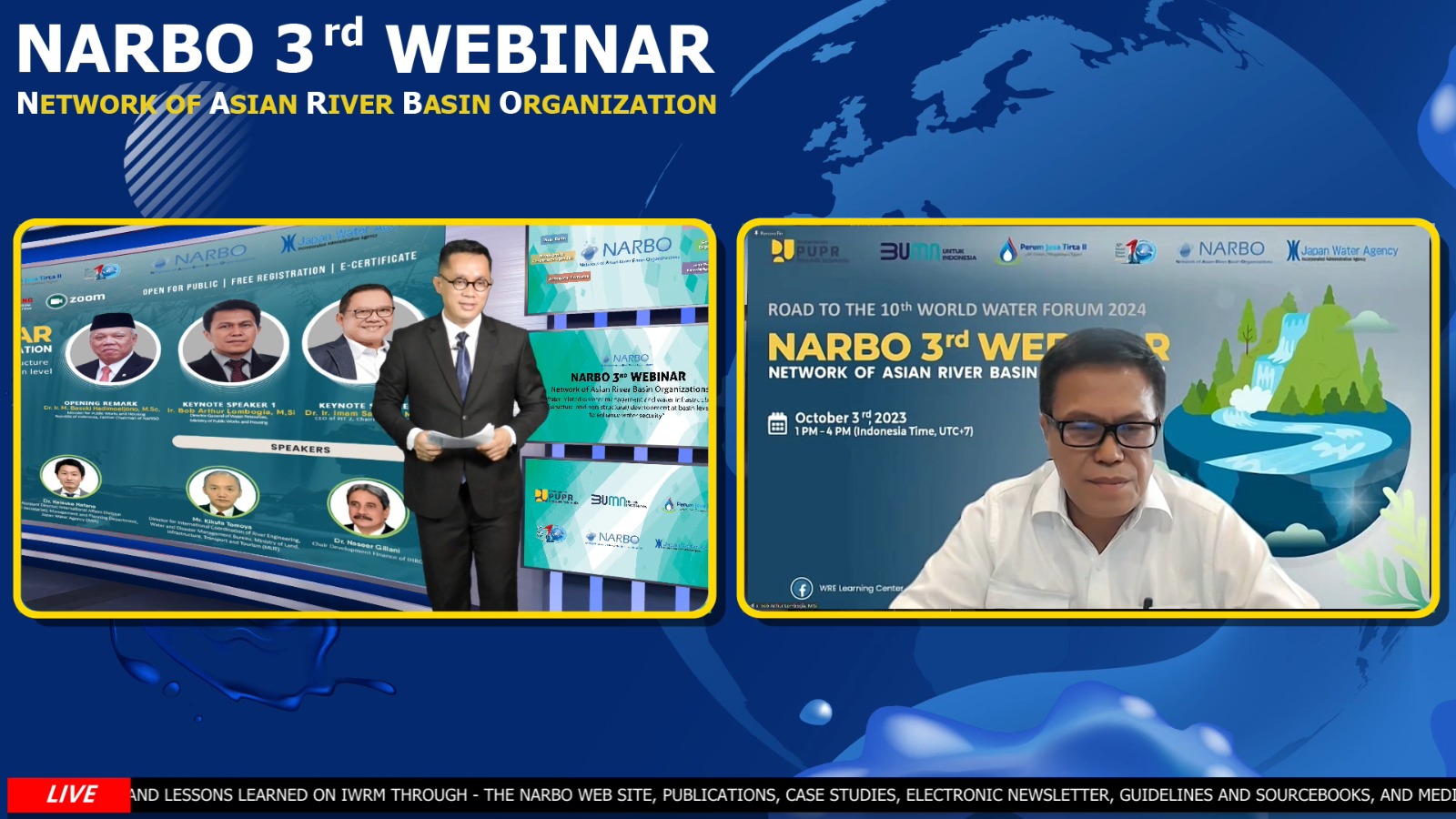Click 'NARBO 3rd WEBINAR' on the middle studio screen
The width and height of the screenshot is (1456, 819).
(628, 377)
